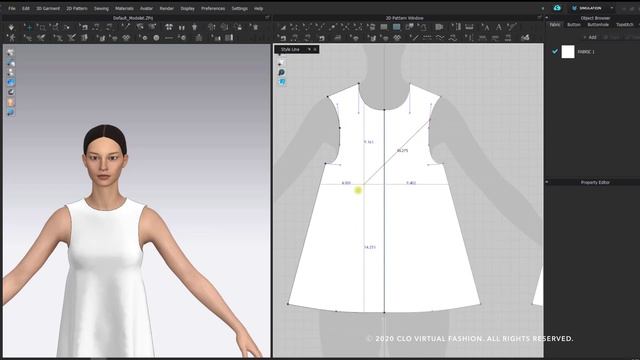Switch to the Fabric tab in Object Browser

555,24
